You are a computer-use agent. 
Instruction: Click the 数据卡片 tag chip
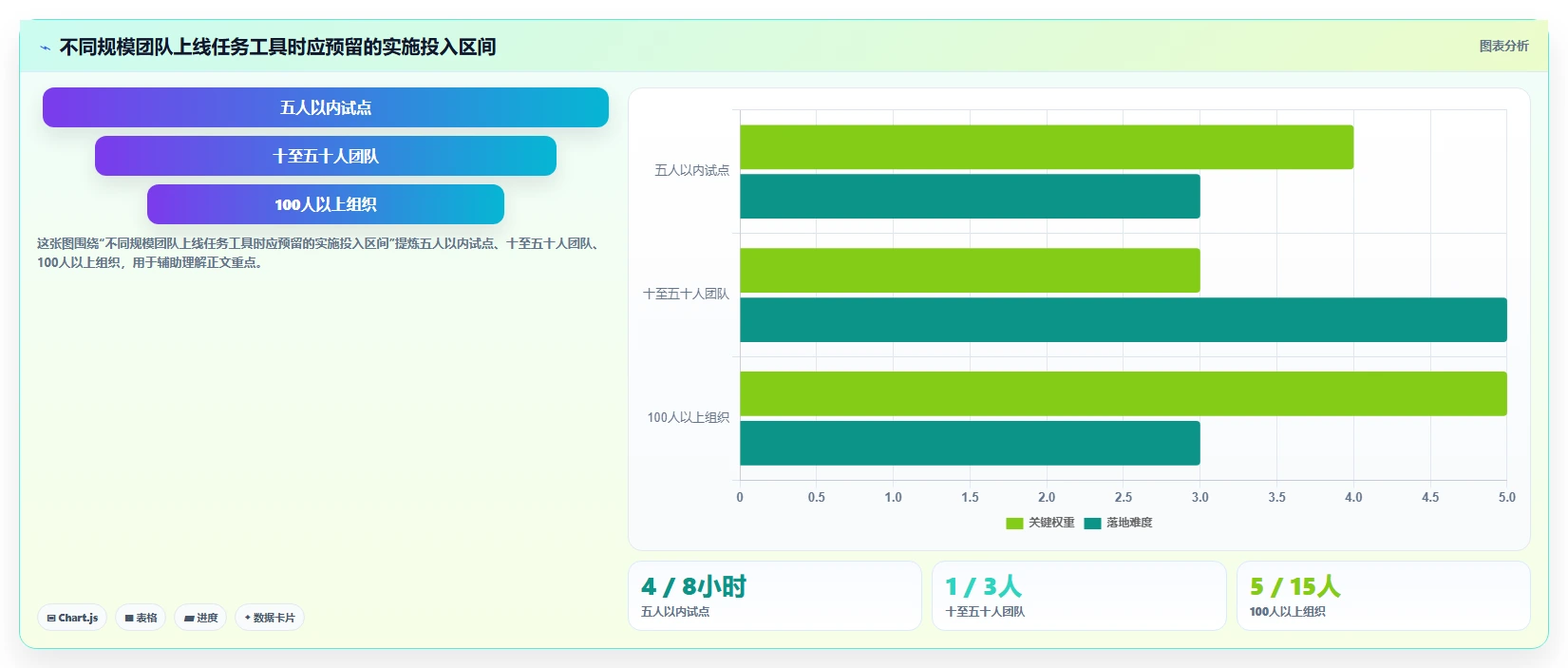click(270, 618)
